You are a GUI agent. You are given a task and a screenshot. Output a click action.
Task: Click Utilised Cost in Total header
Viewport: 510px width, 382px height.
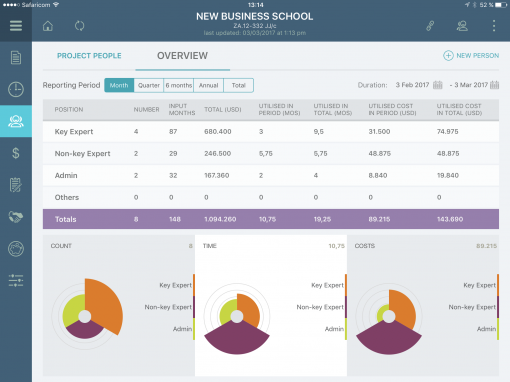coord(459,109)
